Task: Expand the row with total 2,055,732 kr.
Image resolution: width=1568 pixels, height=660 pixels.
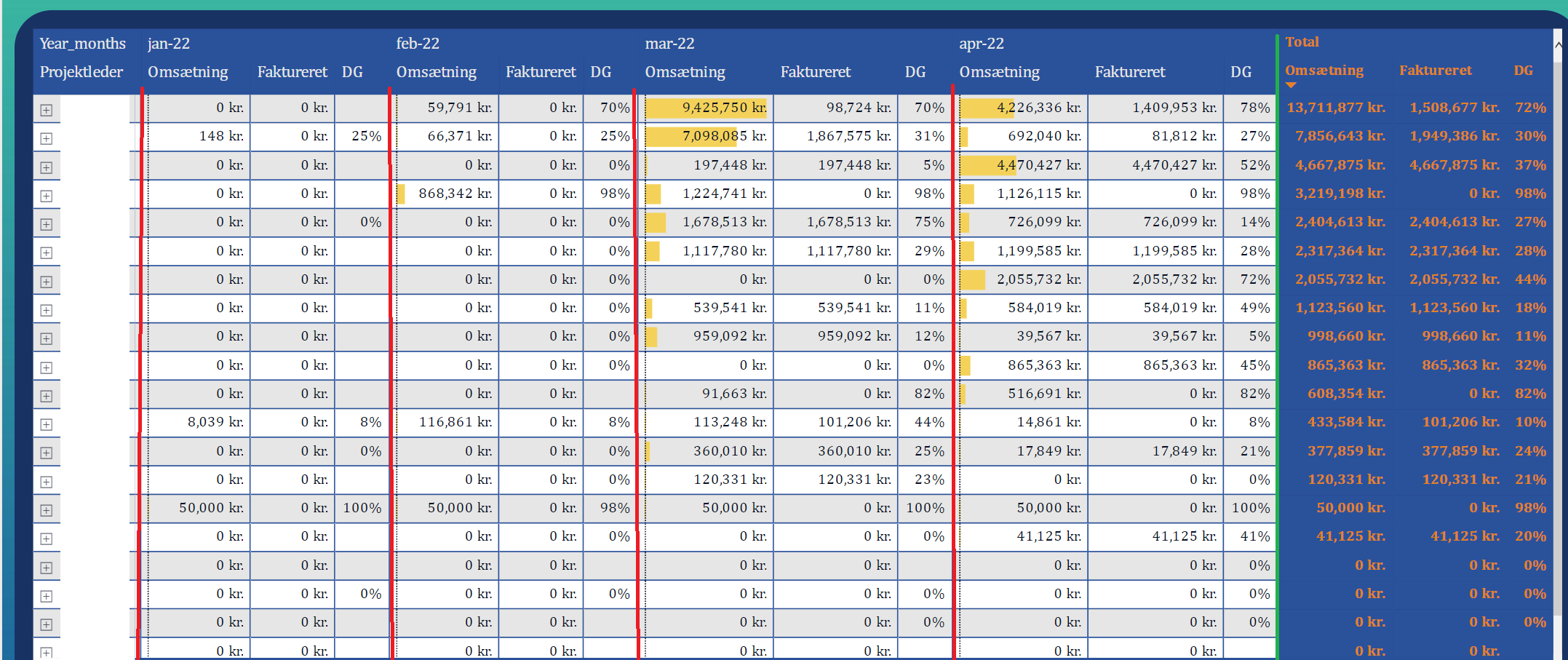Action: pos(47,282)
